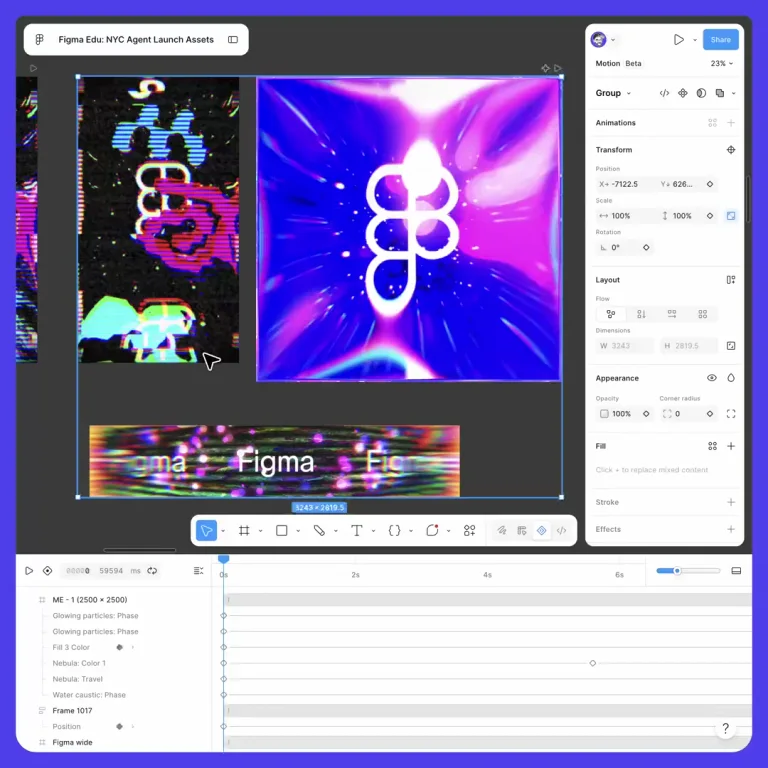Select the Frame 1017 timeline layer
Screen dimensions: 768x768
(x=72, y=710)
